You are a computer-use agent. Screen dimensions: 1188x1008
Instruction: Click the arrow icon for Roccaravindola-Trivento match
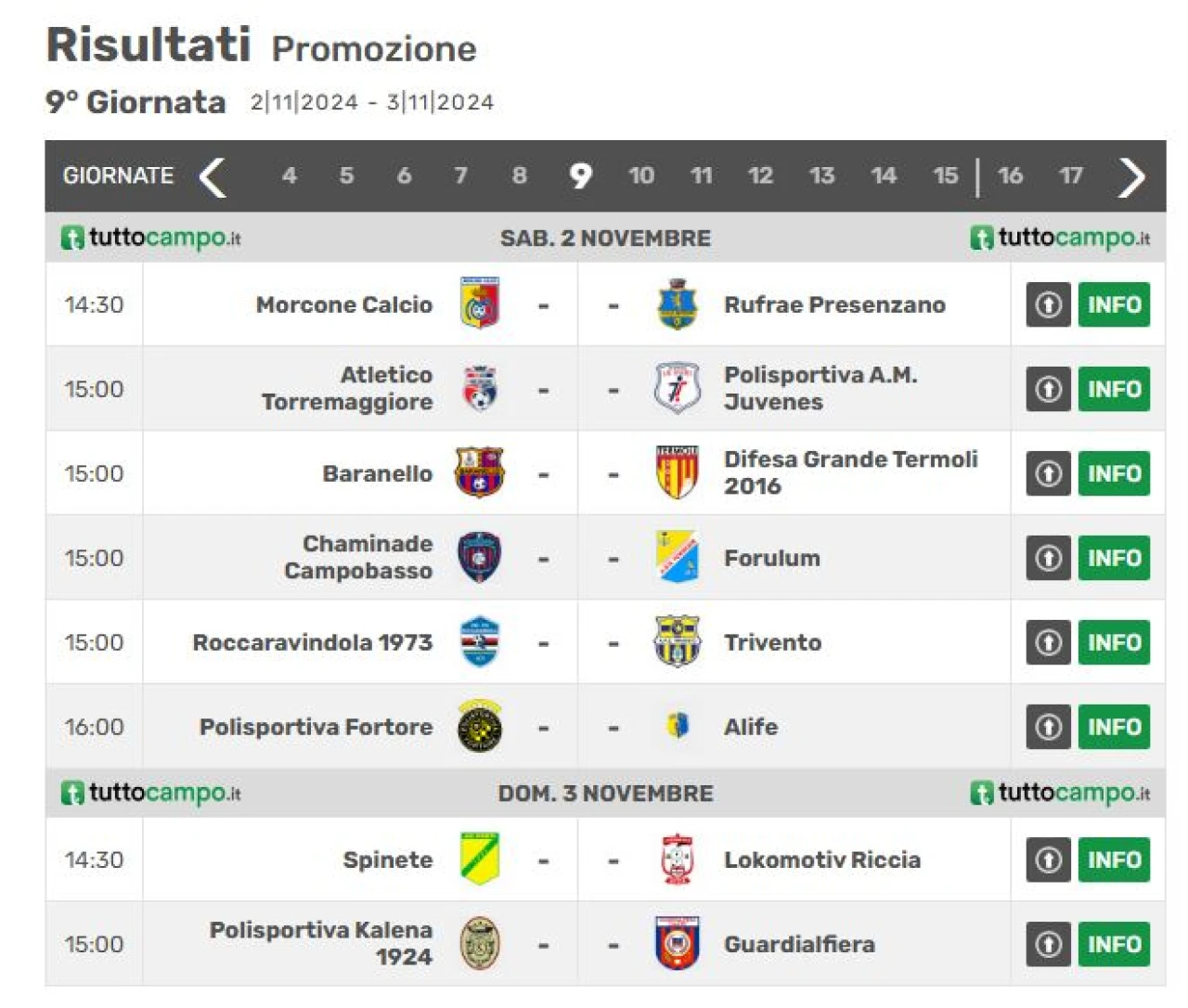(x=1049, y=642)
